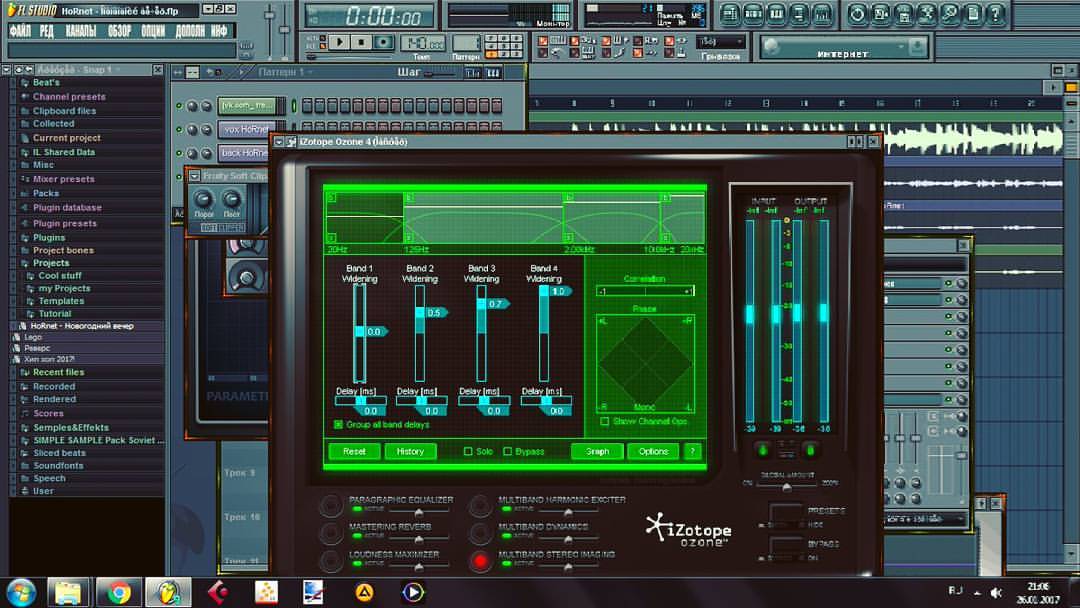Expand the Projects folder in browser

point(51,263)
